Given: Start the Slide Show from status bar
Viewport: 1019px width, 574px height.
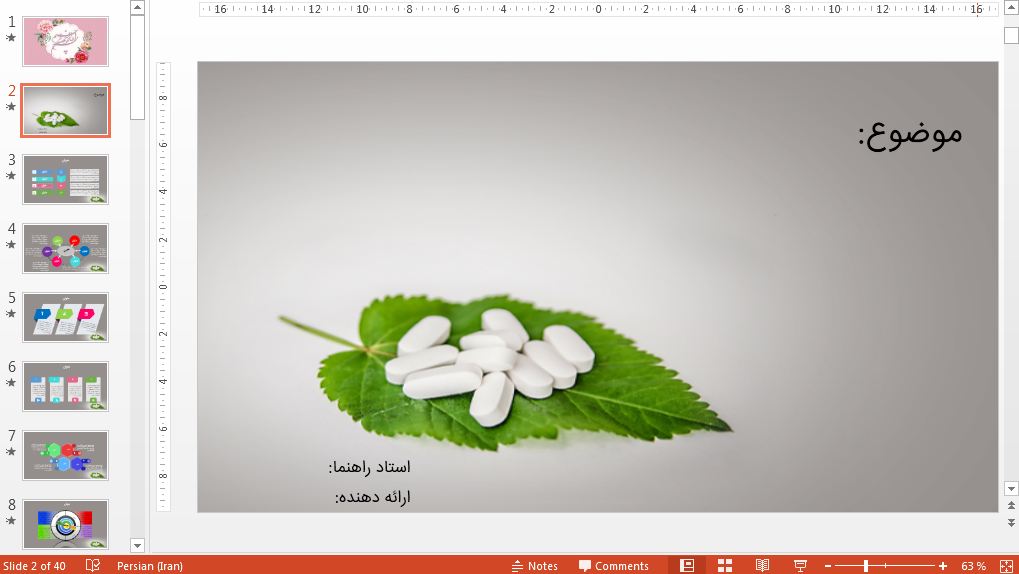Looking at the screenshot, I should (x=800, y=566).
